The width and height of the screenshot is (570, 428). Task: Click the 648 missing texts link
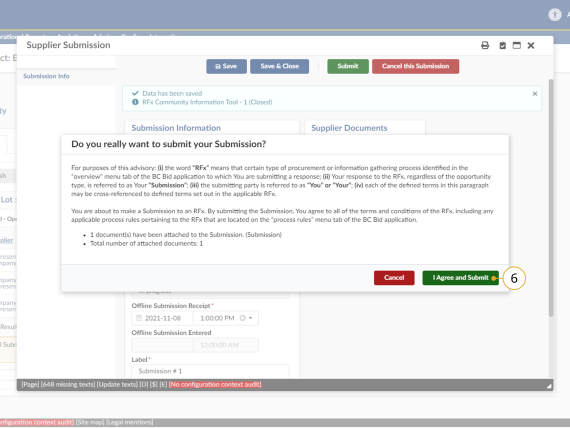click(68, 384)
